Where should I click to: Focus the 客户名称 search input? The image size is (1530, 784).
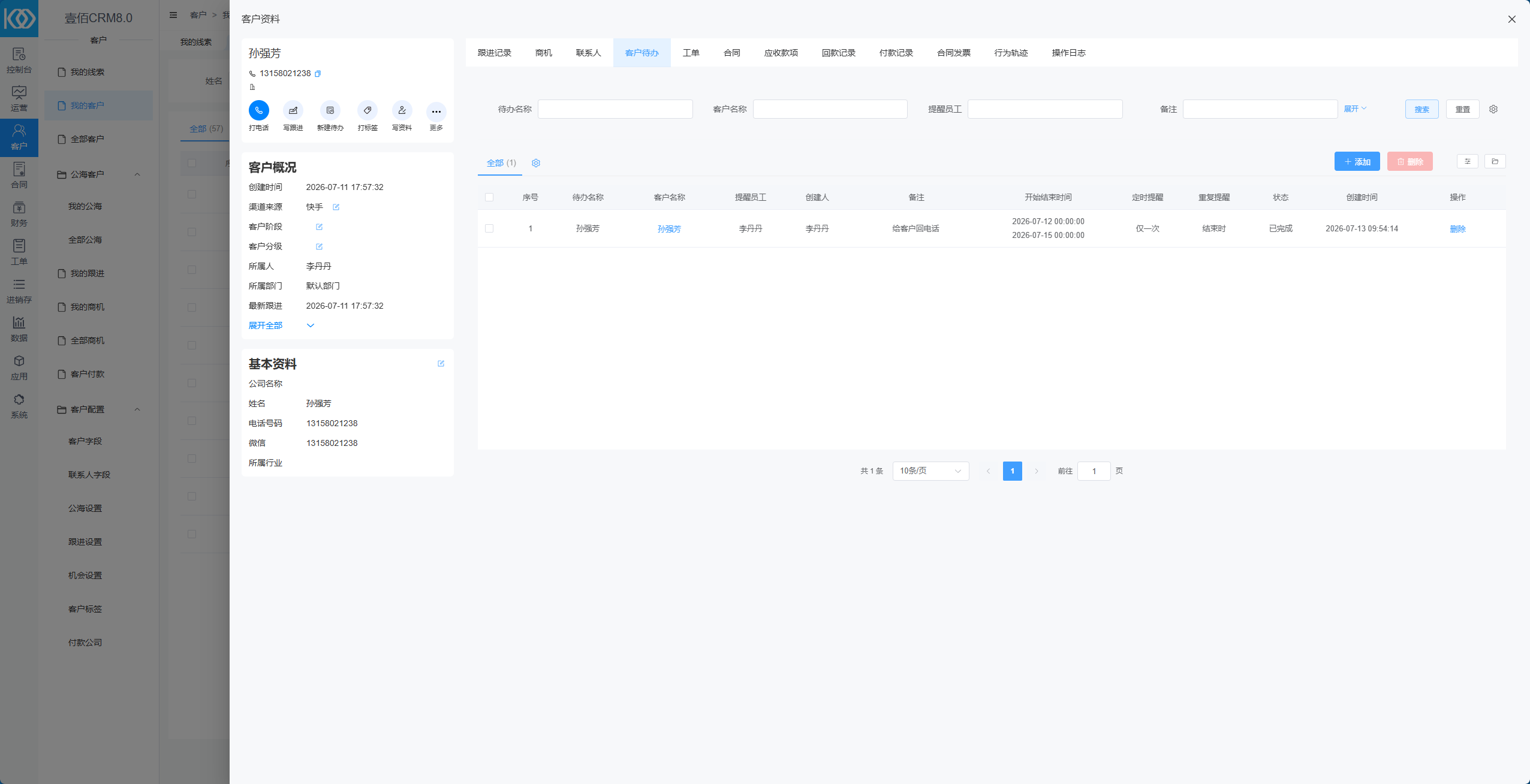(x=830, y=109)
